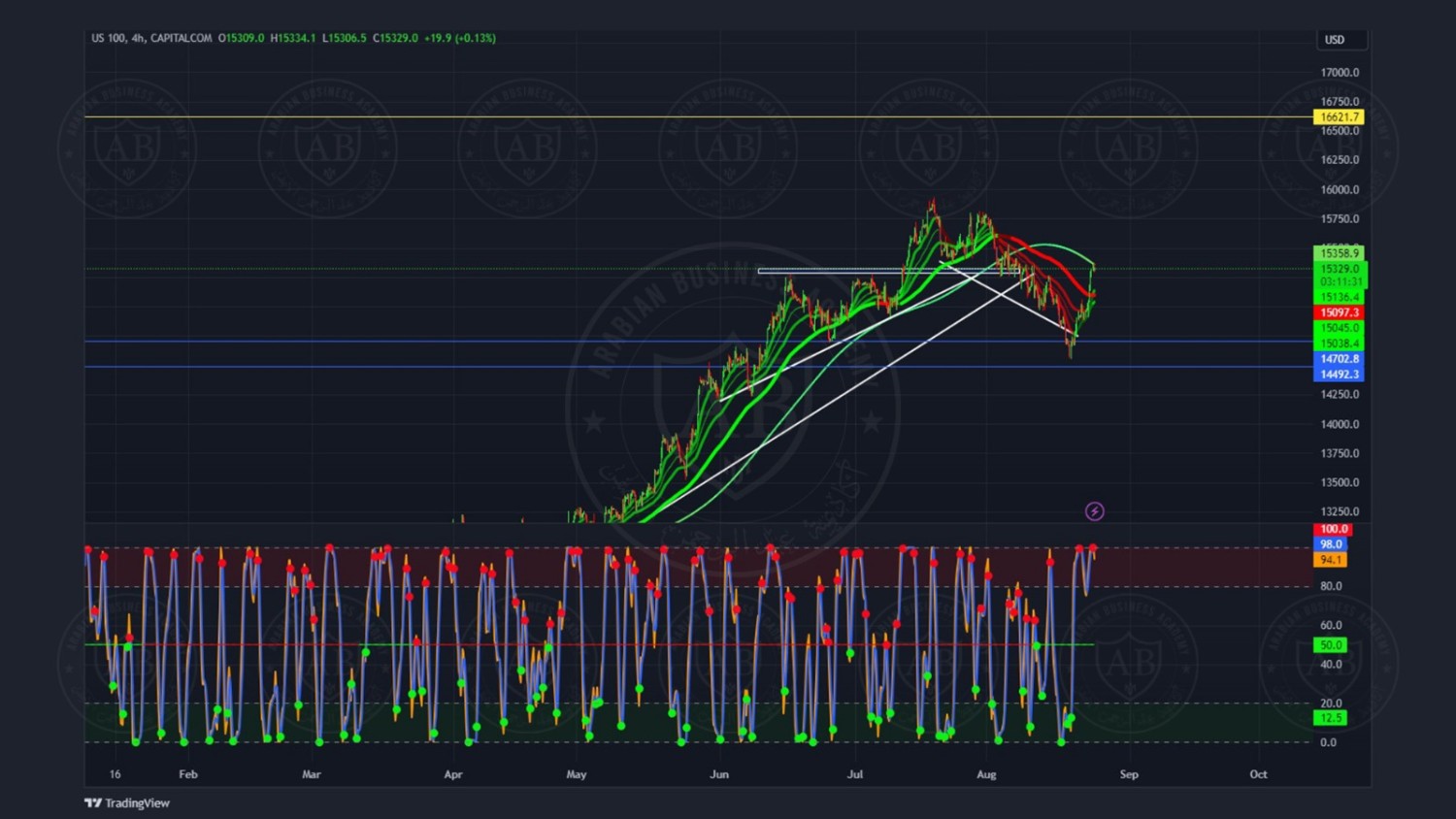Click the purple lightning events icon

pyautogui.click(x=1094, y=511)
